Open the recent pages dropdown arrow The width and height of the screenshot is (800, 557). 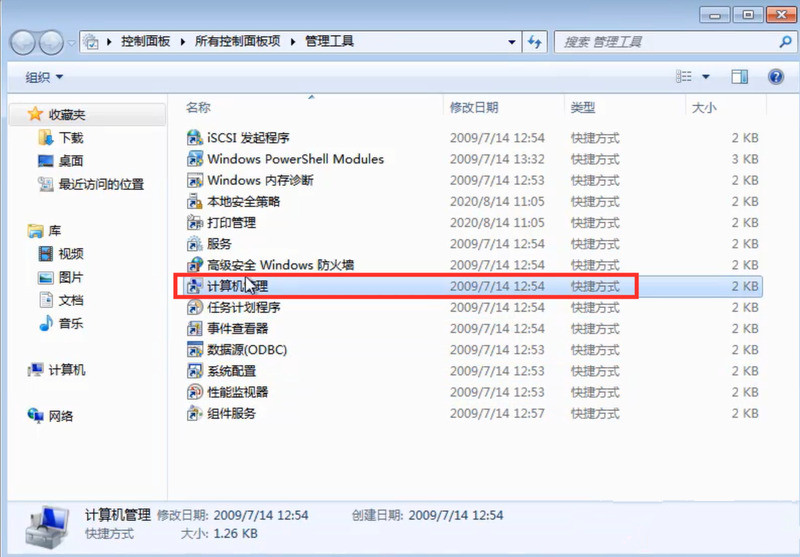[x=71, y=43]
